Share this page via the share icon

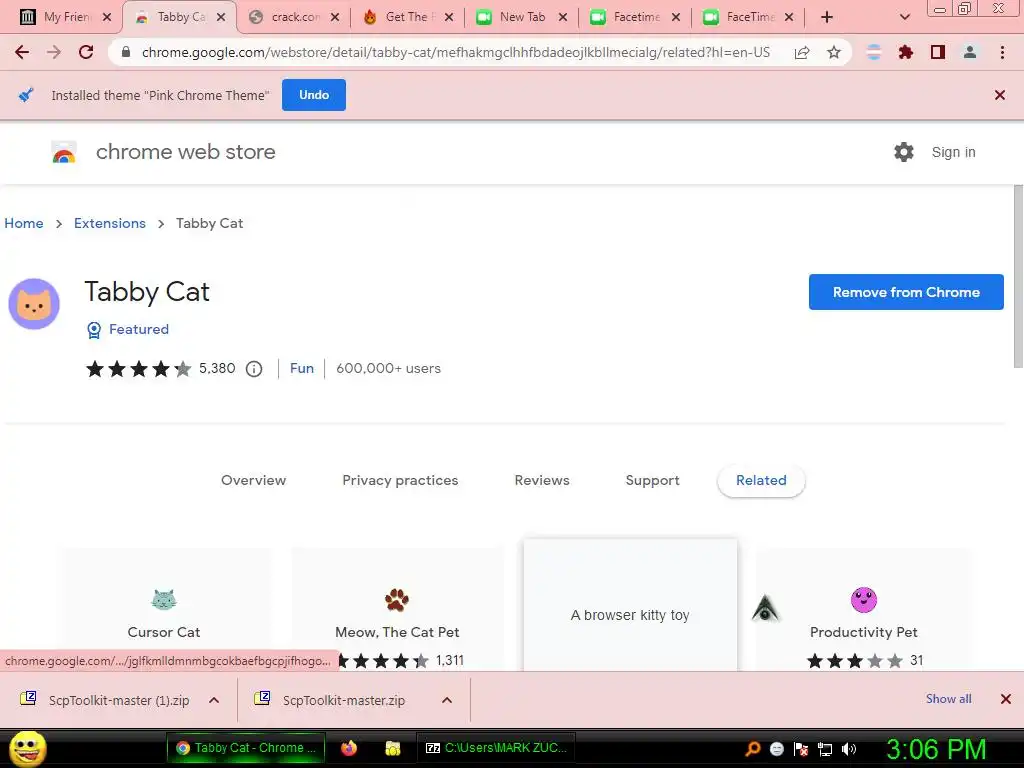[802, 52]
